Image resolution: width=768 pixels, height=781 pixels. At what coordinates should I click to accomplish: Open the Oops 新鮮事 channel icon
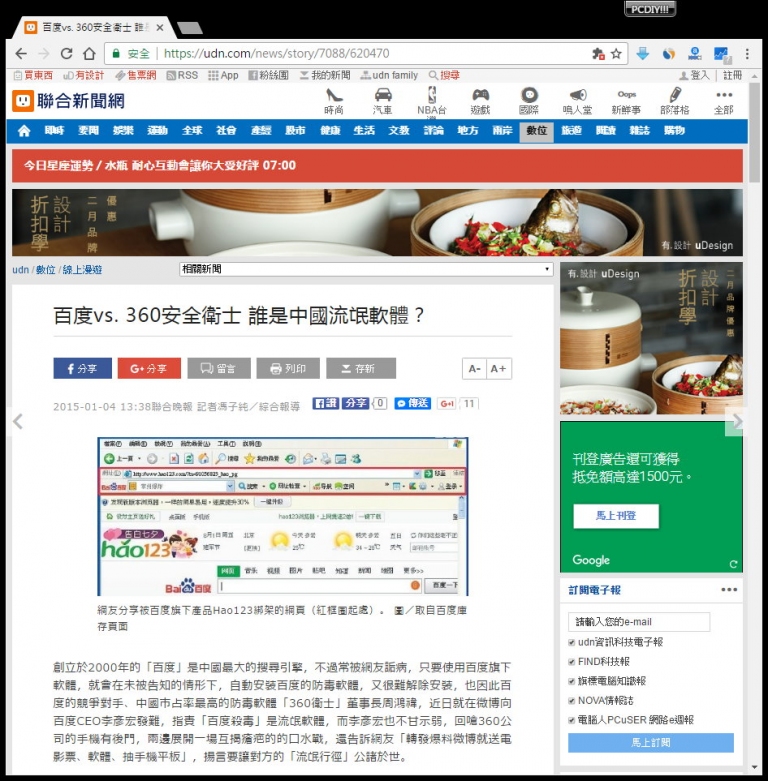(626, 101)
